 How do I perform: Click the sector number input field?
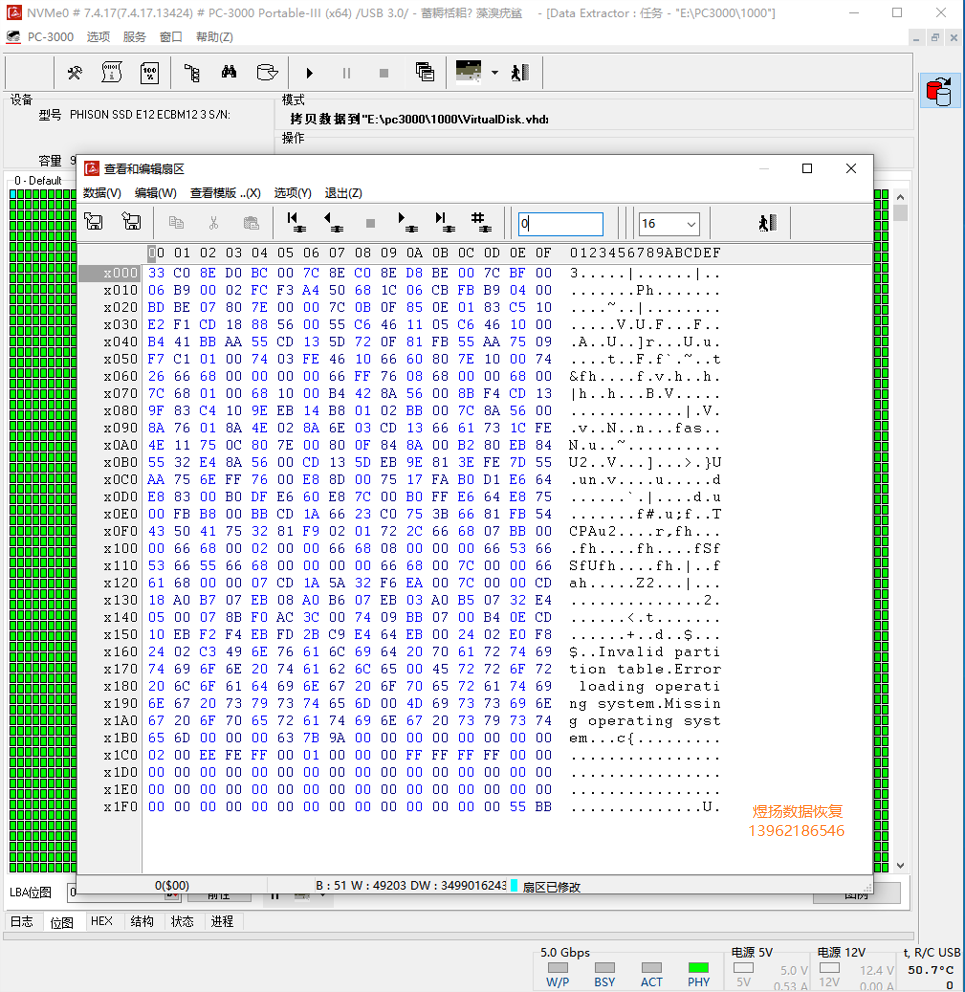click(561, 223)
